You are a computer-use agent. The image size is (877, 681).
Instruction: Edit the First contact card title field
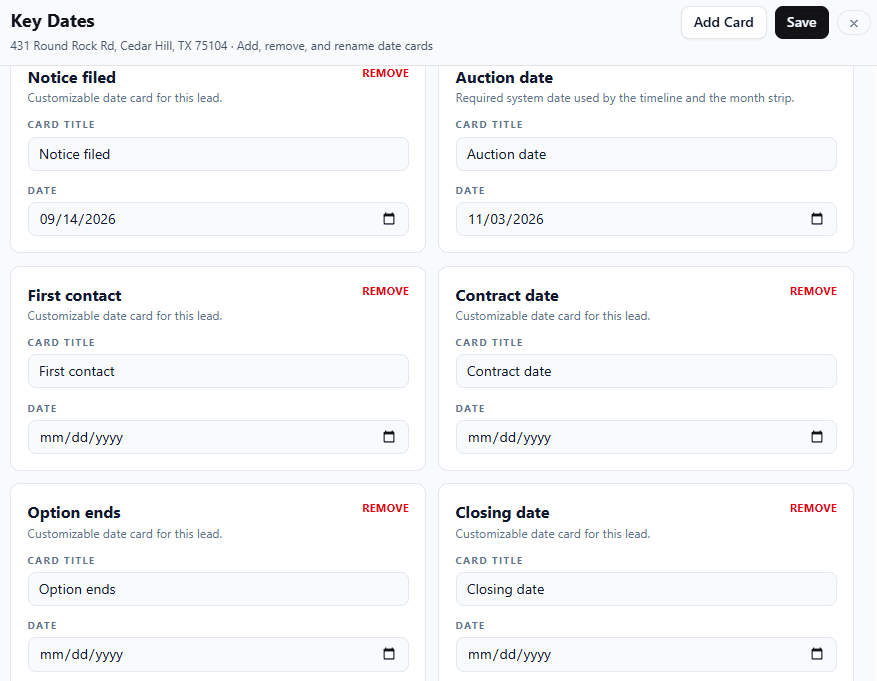[x=218, y=371]
